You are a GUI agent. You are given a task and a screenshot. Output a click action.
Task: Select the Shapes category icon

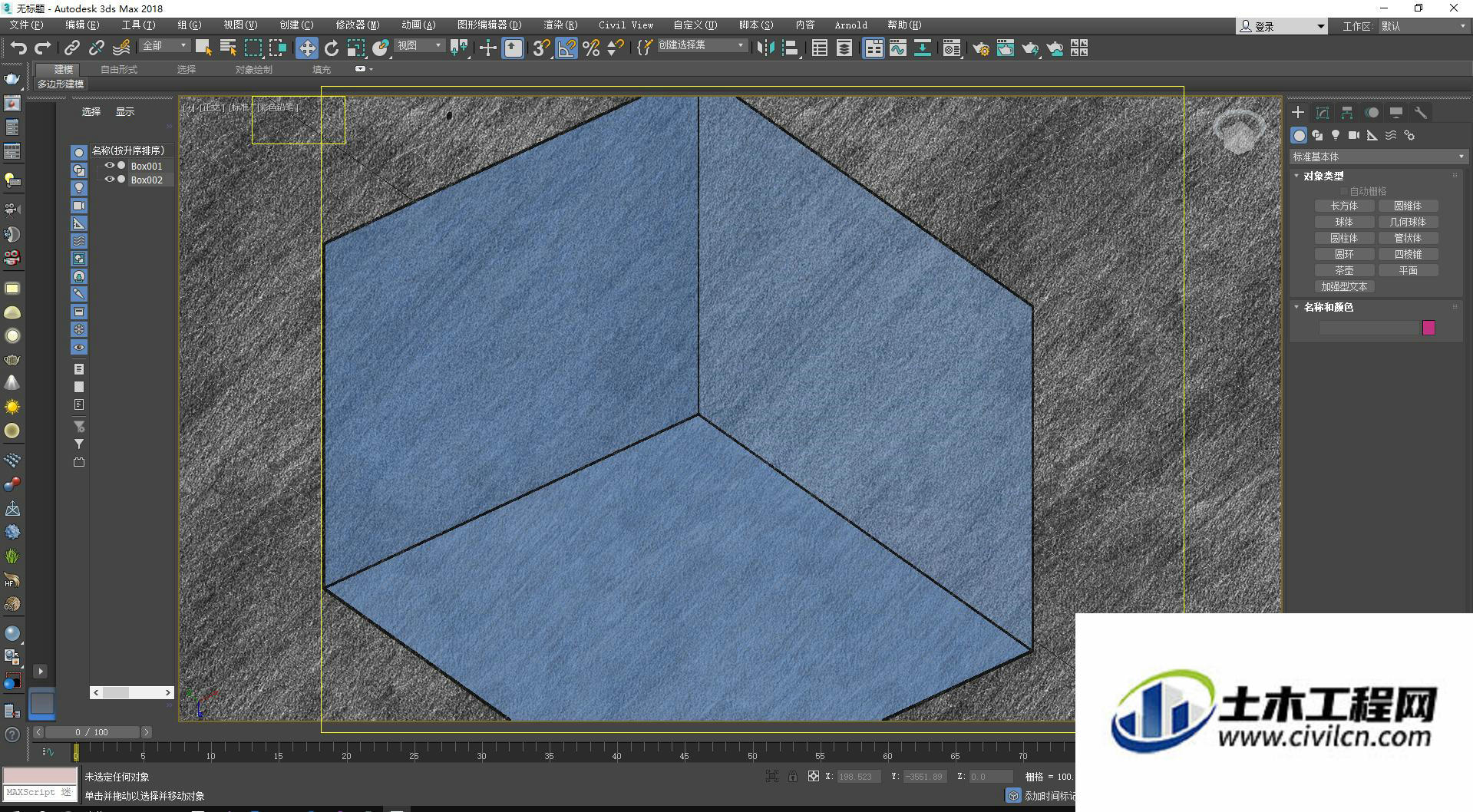[1317, 135]
